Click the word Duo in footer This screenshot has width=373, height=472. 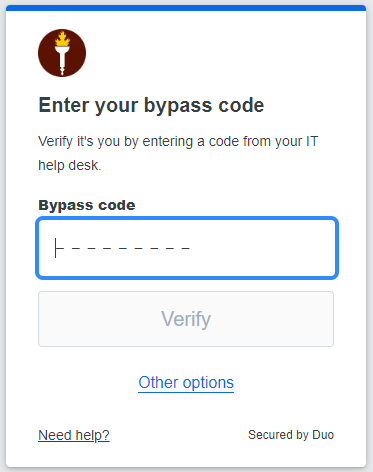323,435
